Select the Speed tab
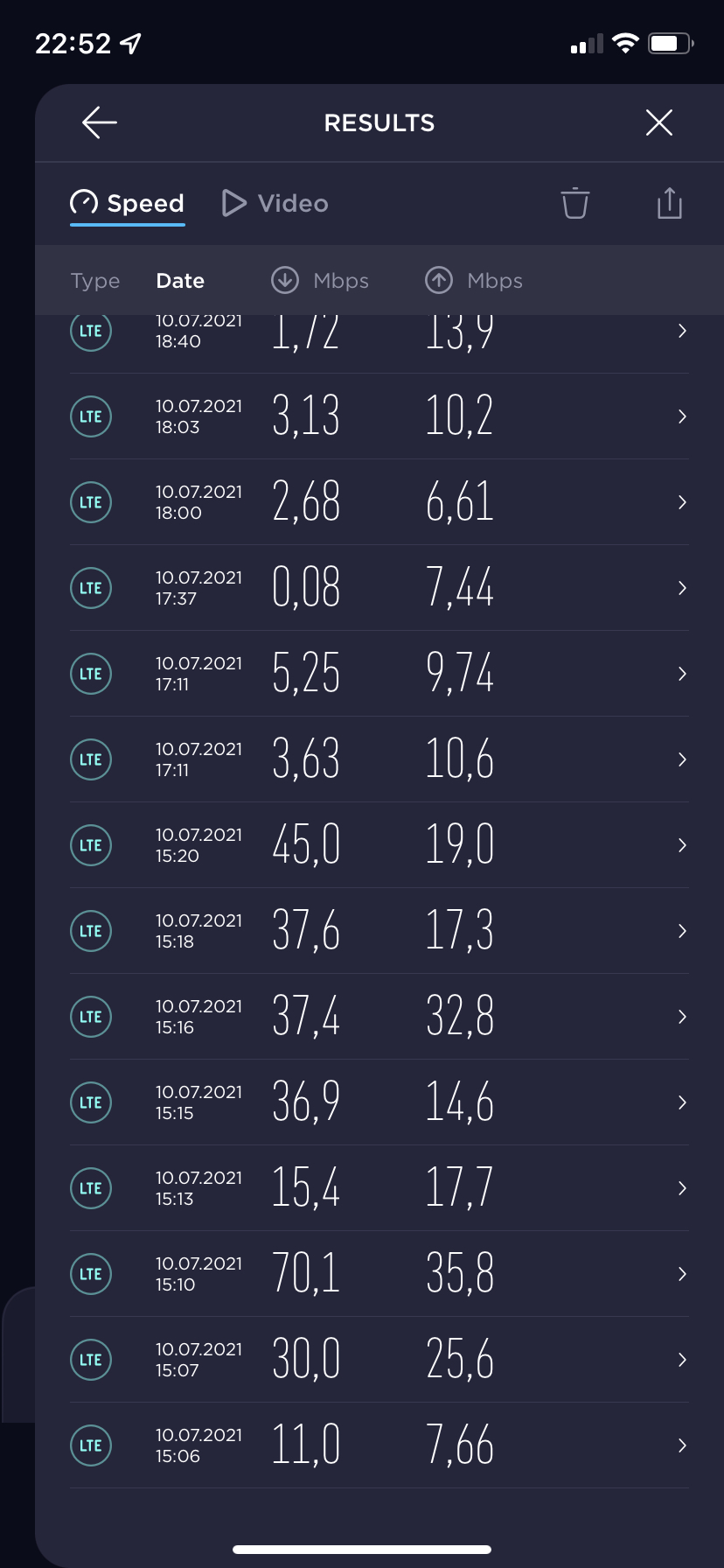 point(128,203)
